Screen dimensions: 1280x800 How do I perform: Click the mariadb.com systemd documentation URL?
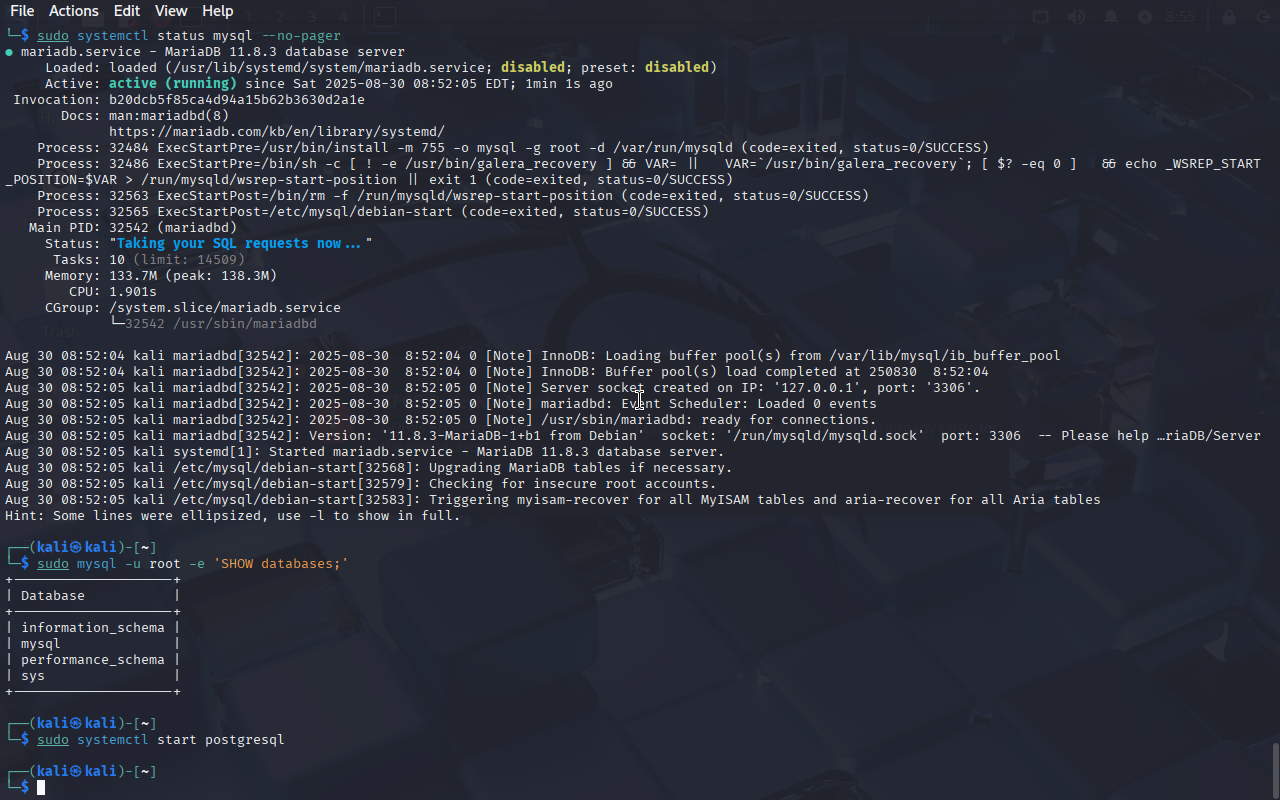click(277, 132)
